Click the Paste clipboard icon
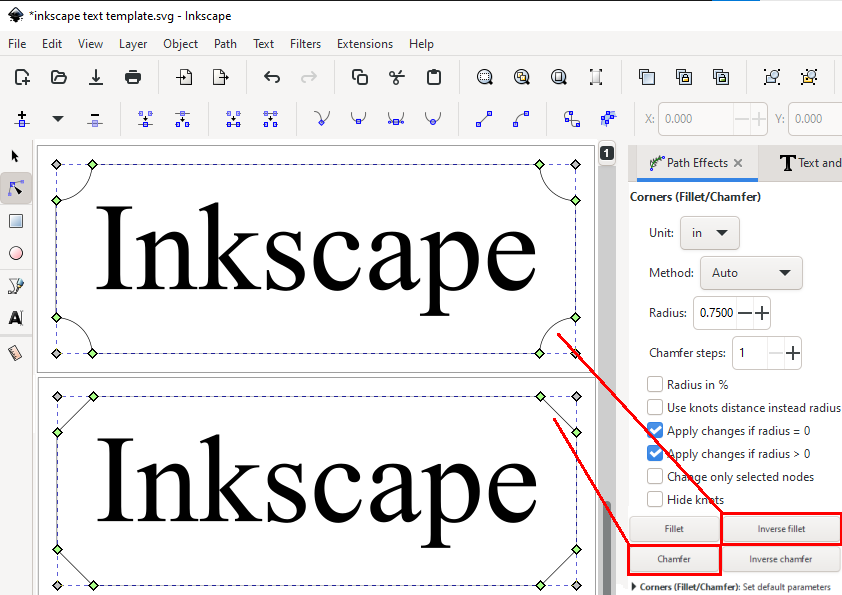Viewport: 842px width, 595px height. (433, 77)
